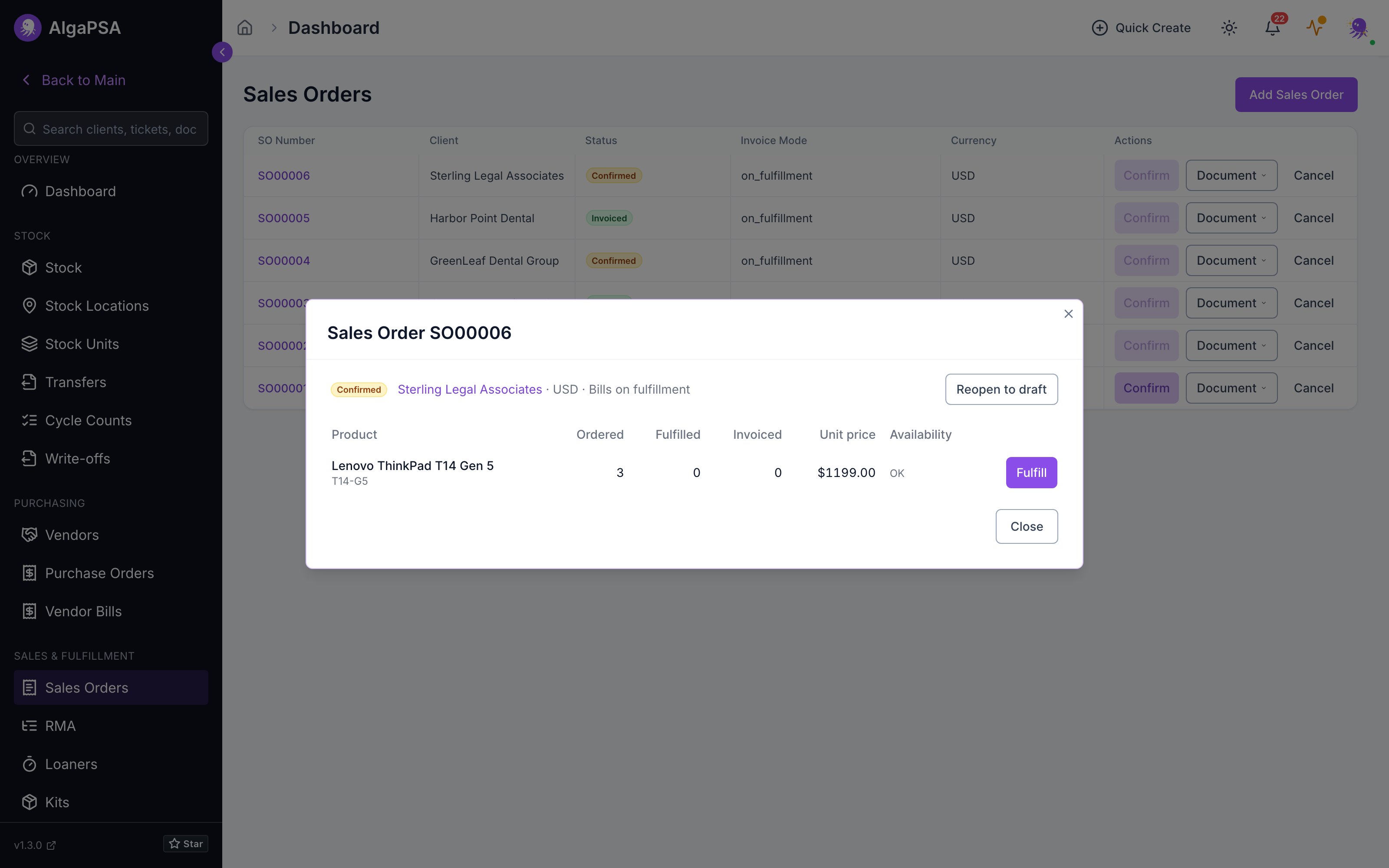
Task: Open Vendors in the sidebar
Action: pyautogui.click(x=111, y=535)
